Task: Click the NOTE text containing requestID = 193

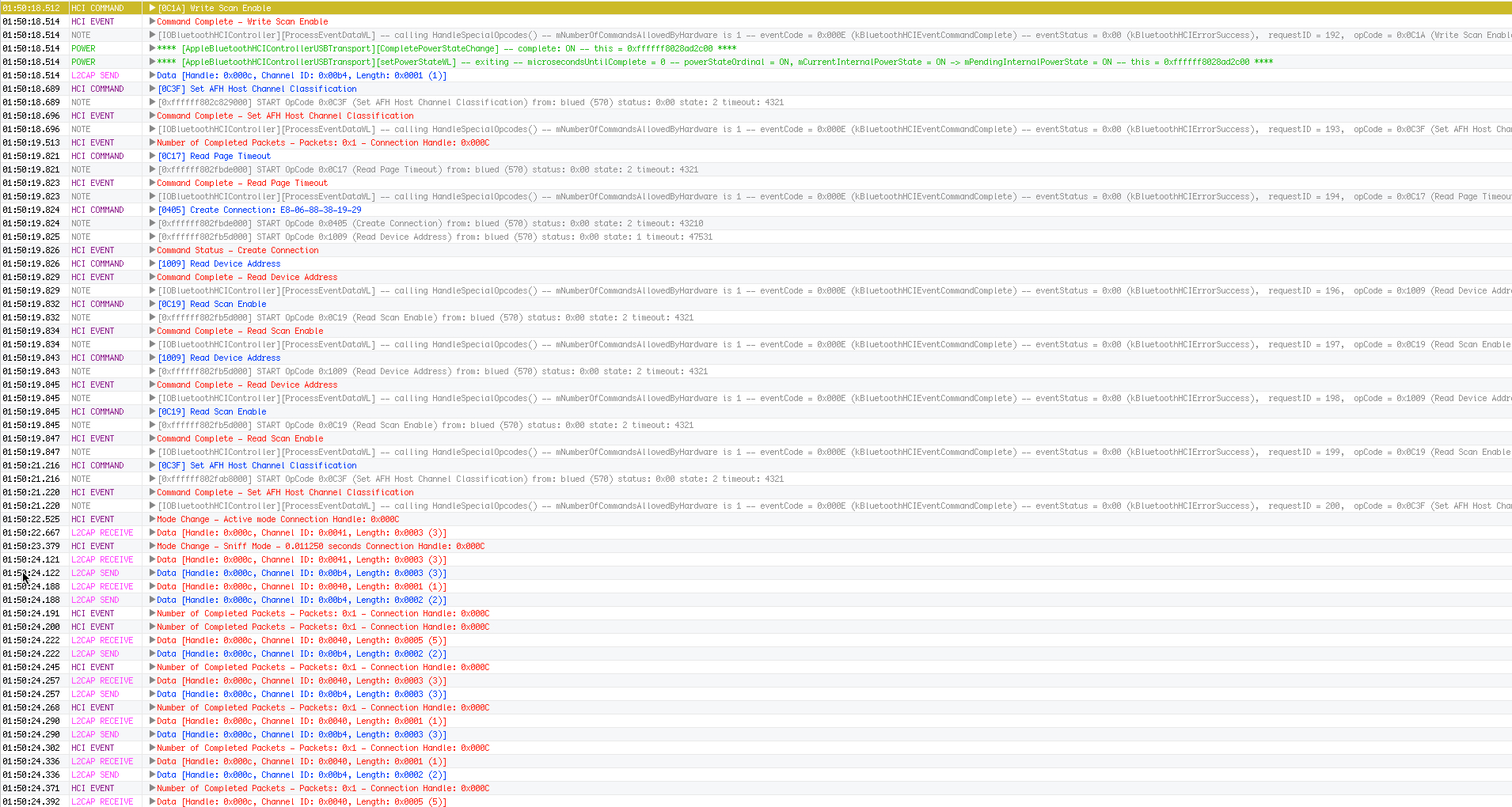Action: click(834, 129)
